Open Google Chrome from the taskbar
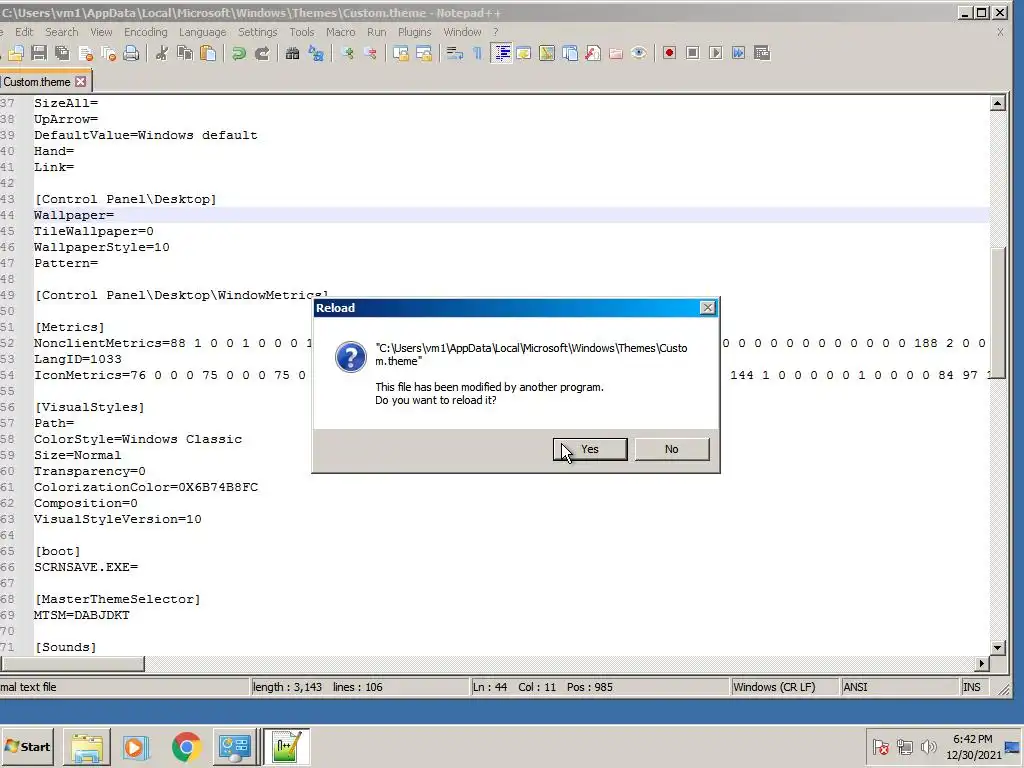The height and width of the screenshot is (768, 1024). tap(186, 746)
